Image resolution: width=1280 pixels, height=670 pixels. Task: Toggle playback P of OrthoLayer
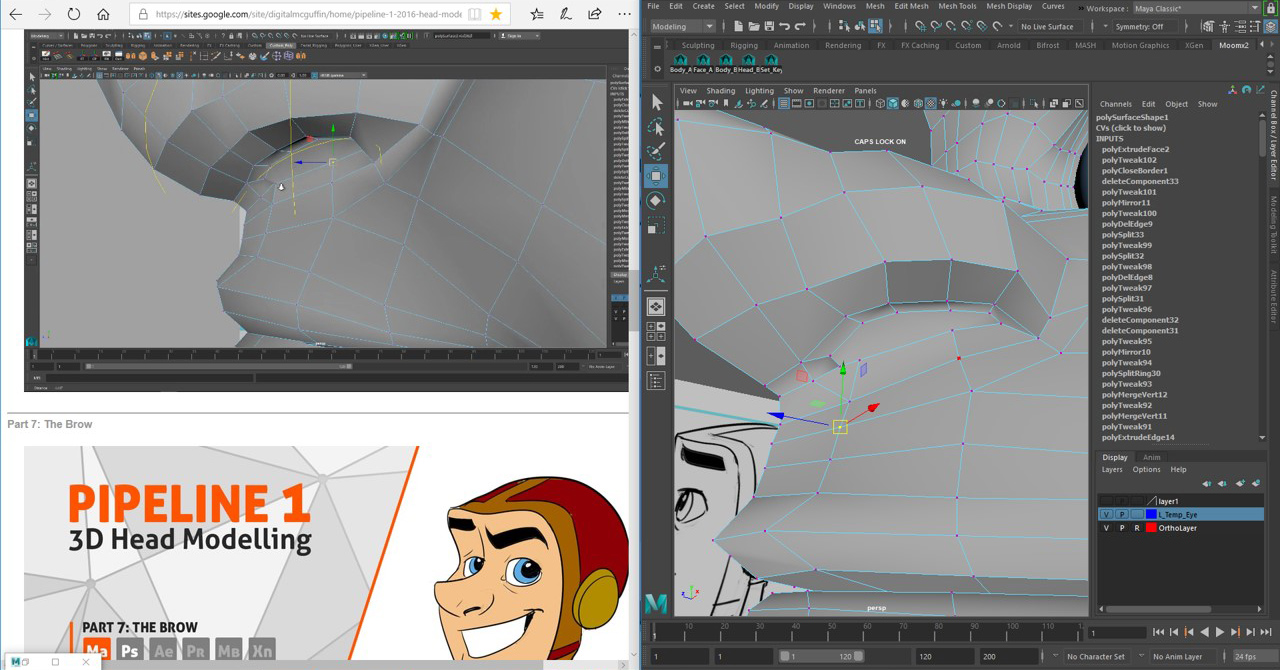pos(1122,528)
